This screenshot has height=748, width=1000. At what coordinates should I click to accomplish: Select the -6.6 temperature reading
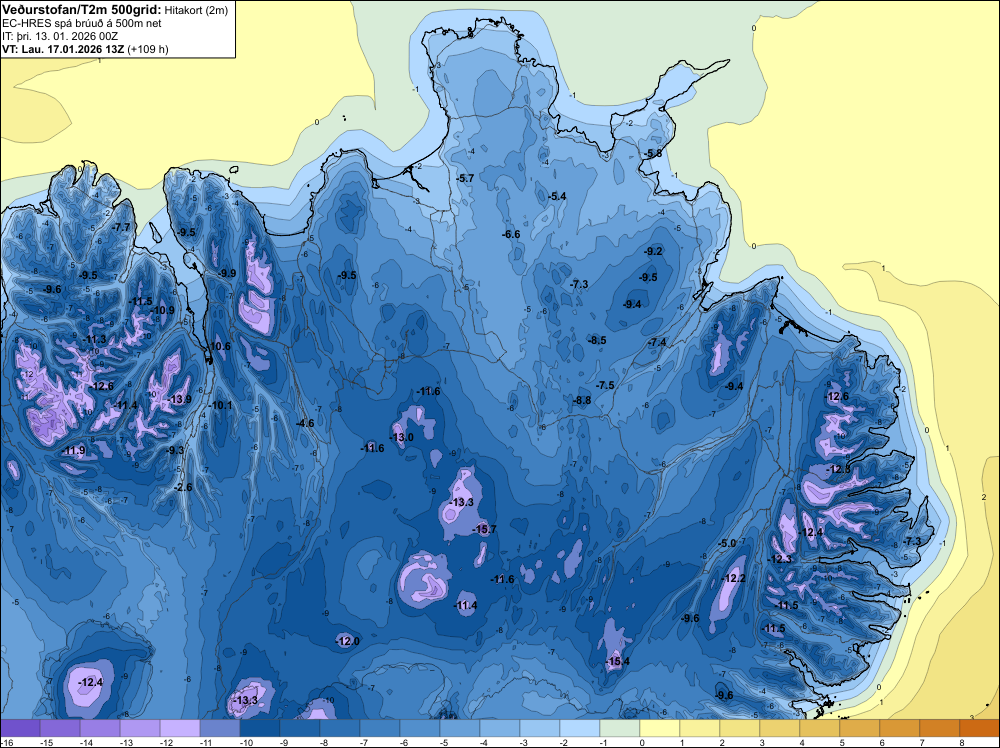(511, 235)
